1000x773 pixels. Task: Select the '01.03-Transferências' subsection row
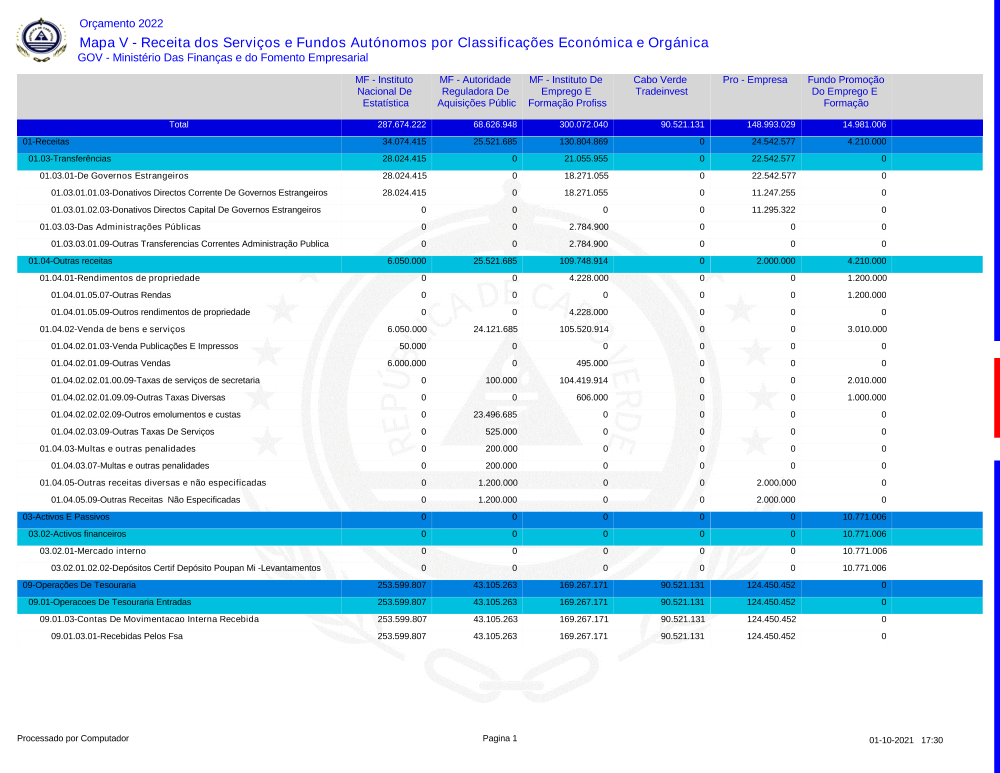pos(69,159)
